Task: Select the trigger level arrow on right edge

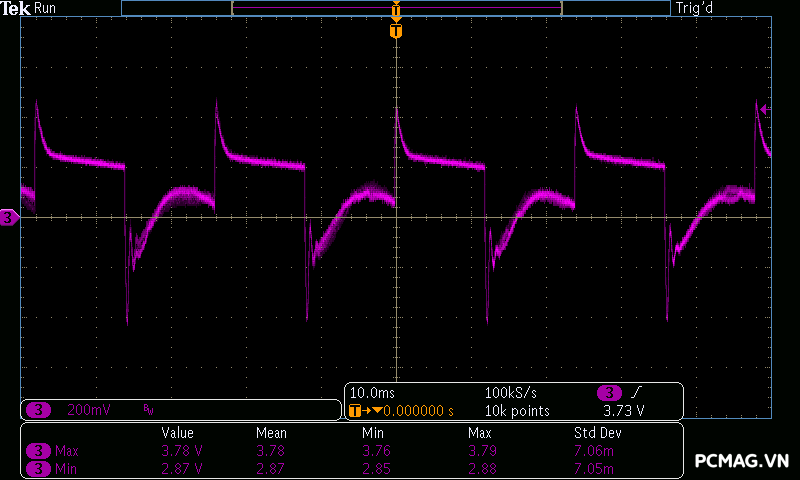Action: [764, 109]
